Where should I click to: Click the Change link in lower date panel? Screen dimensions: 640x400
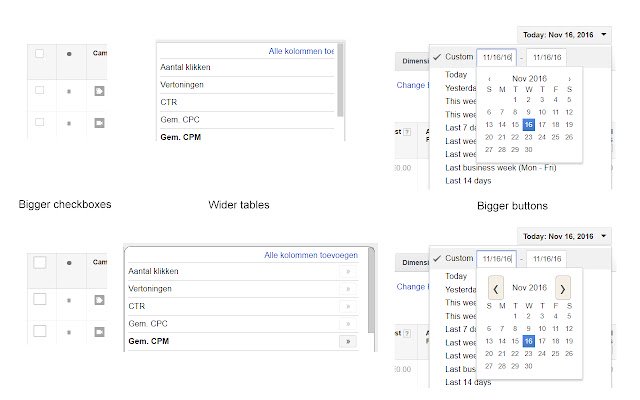pos(411,287)
